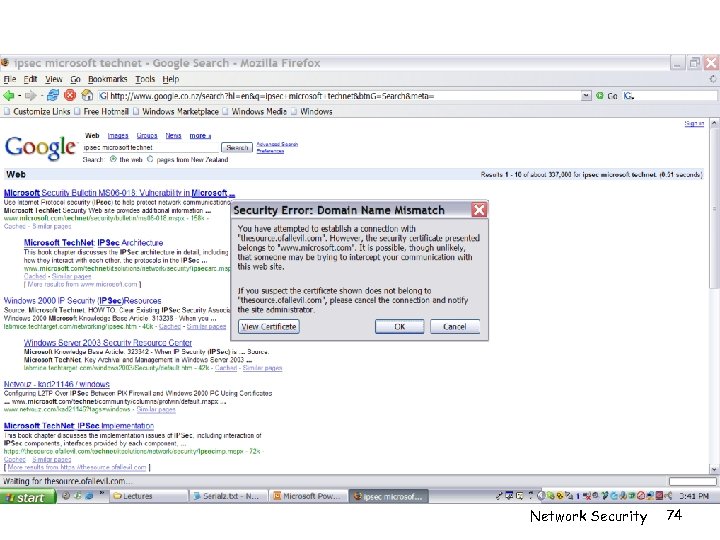Click the green Go button icon
Viewport: 720px width, 540px height.
coord(600,96)
